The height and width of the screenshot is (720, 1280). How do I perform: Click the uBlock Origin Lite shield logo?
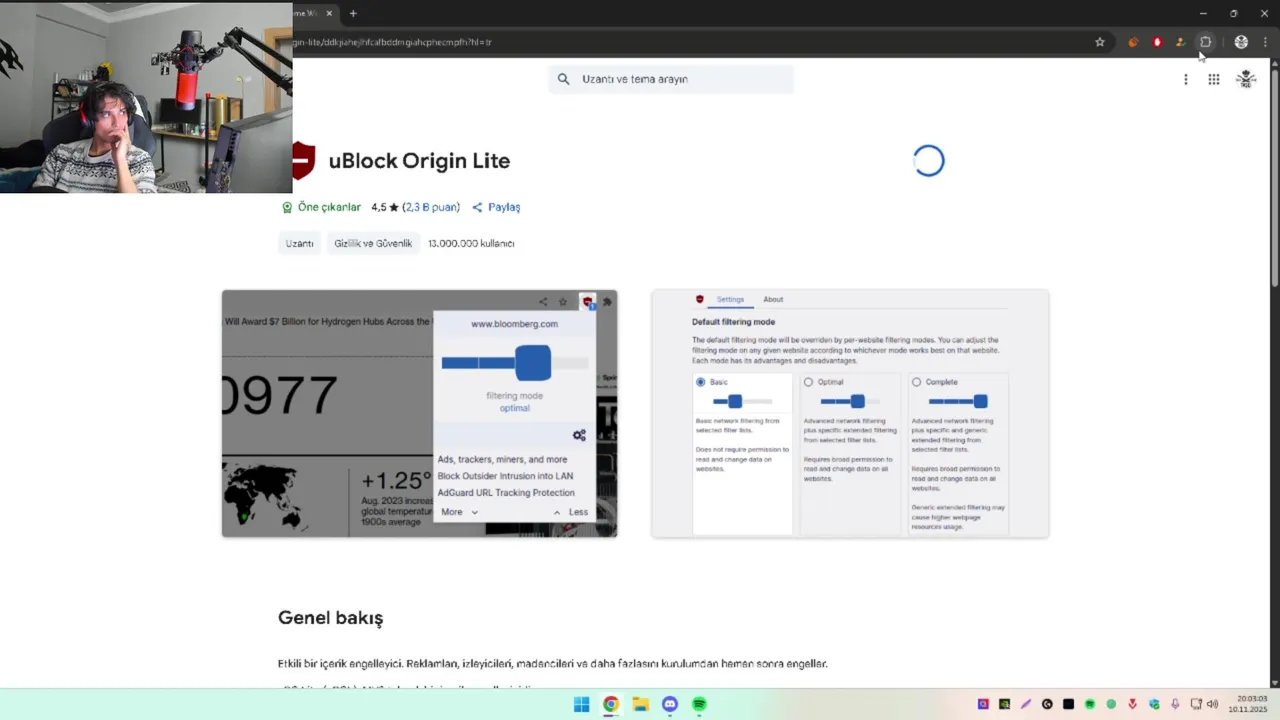[x=303, y=161]
